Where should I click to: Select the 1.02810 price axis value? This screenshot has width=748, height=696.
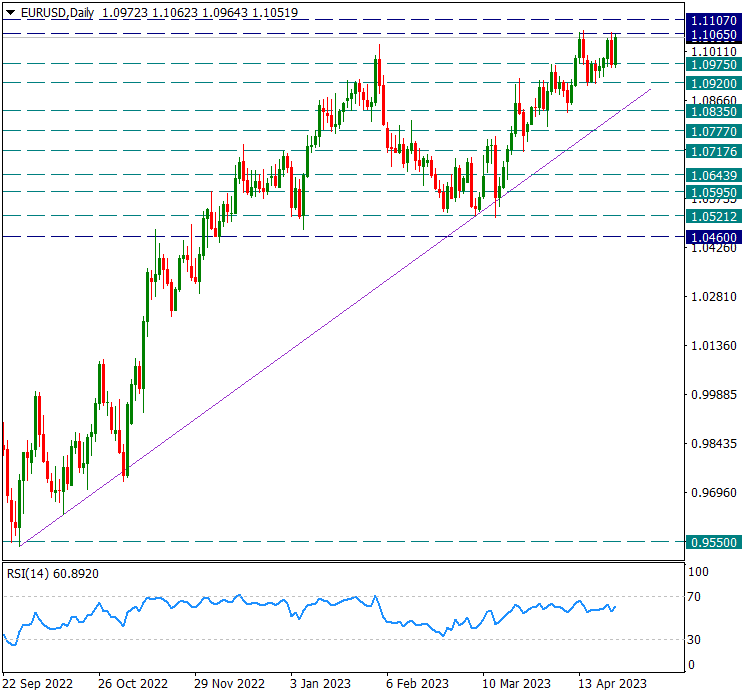click(714, 297)
